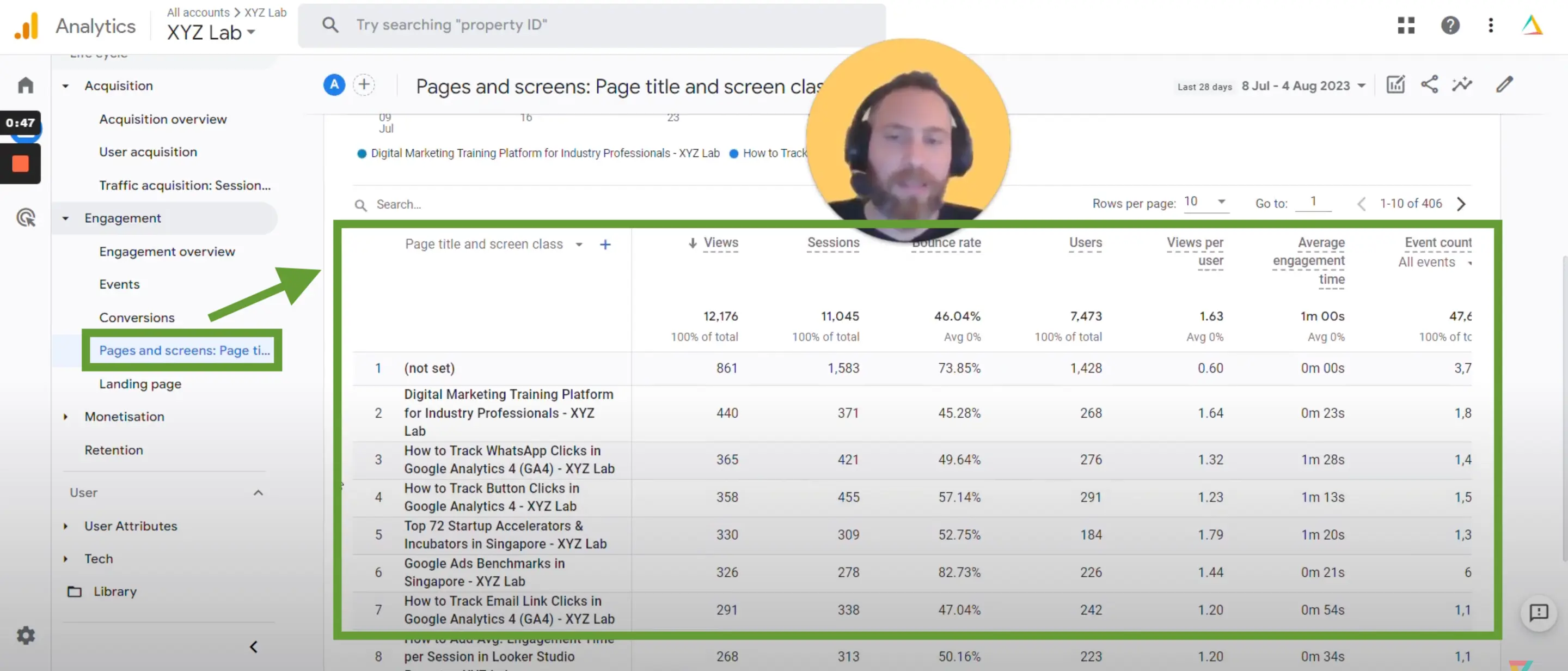Open the date range dropdown 8 Jul - 4 Aug
Image resolution: width=1568 pixels, height=671 pixels.
(x=1303, y=86)
